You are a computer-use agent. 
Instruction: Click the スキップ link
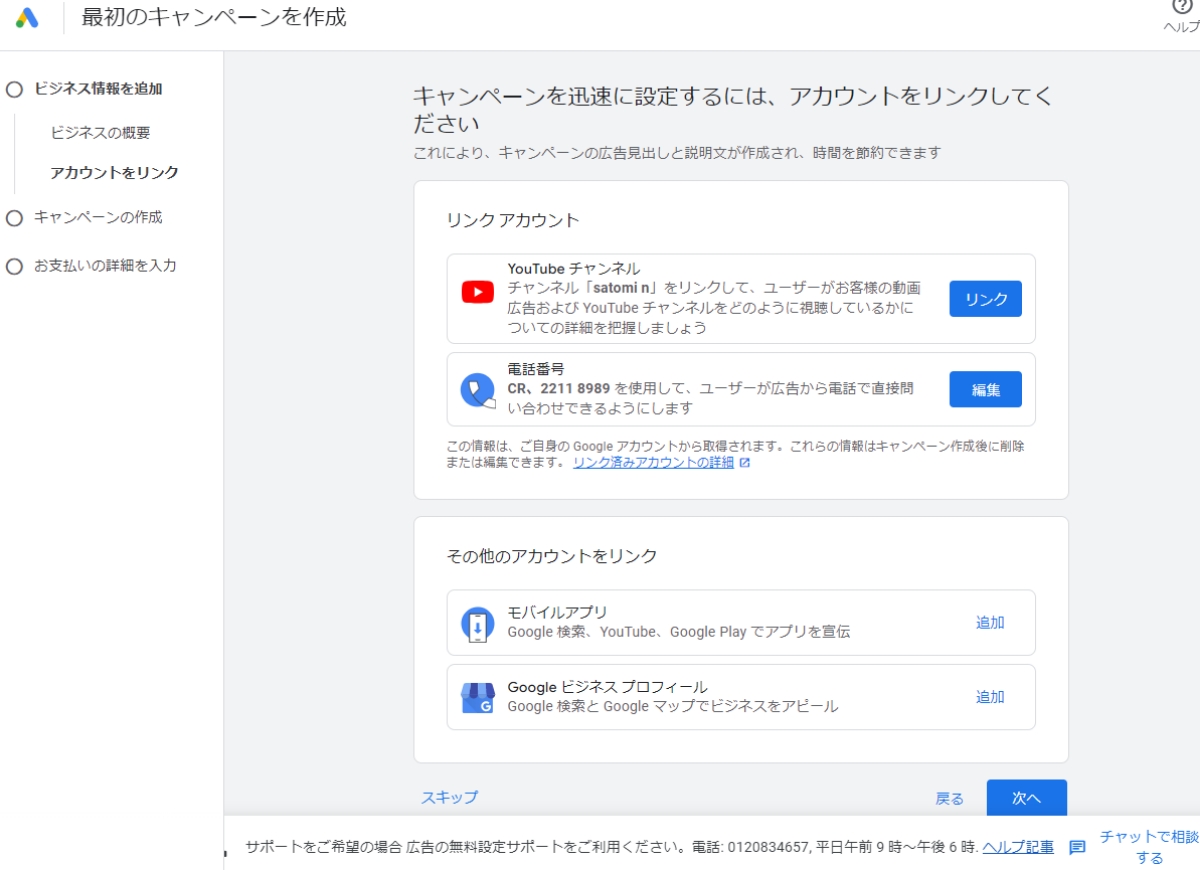click(x=449, y=797)
